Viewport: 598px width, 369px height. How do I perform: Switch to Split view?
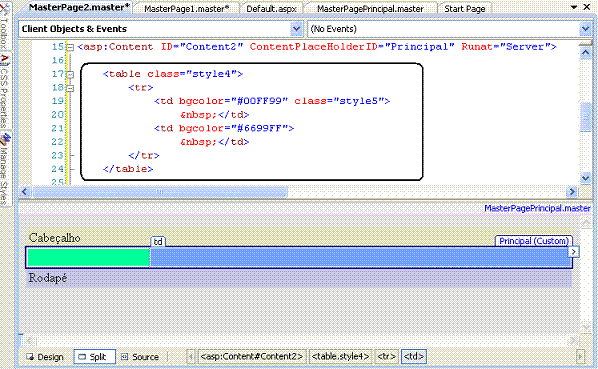tap(94, 357)
